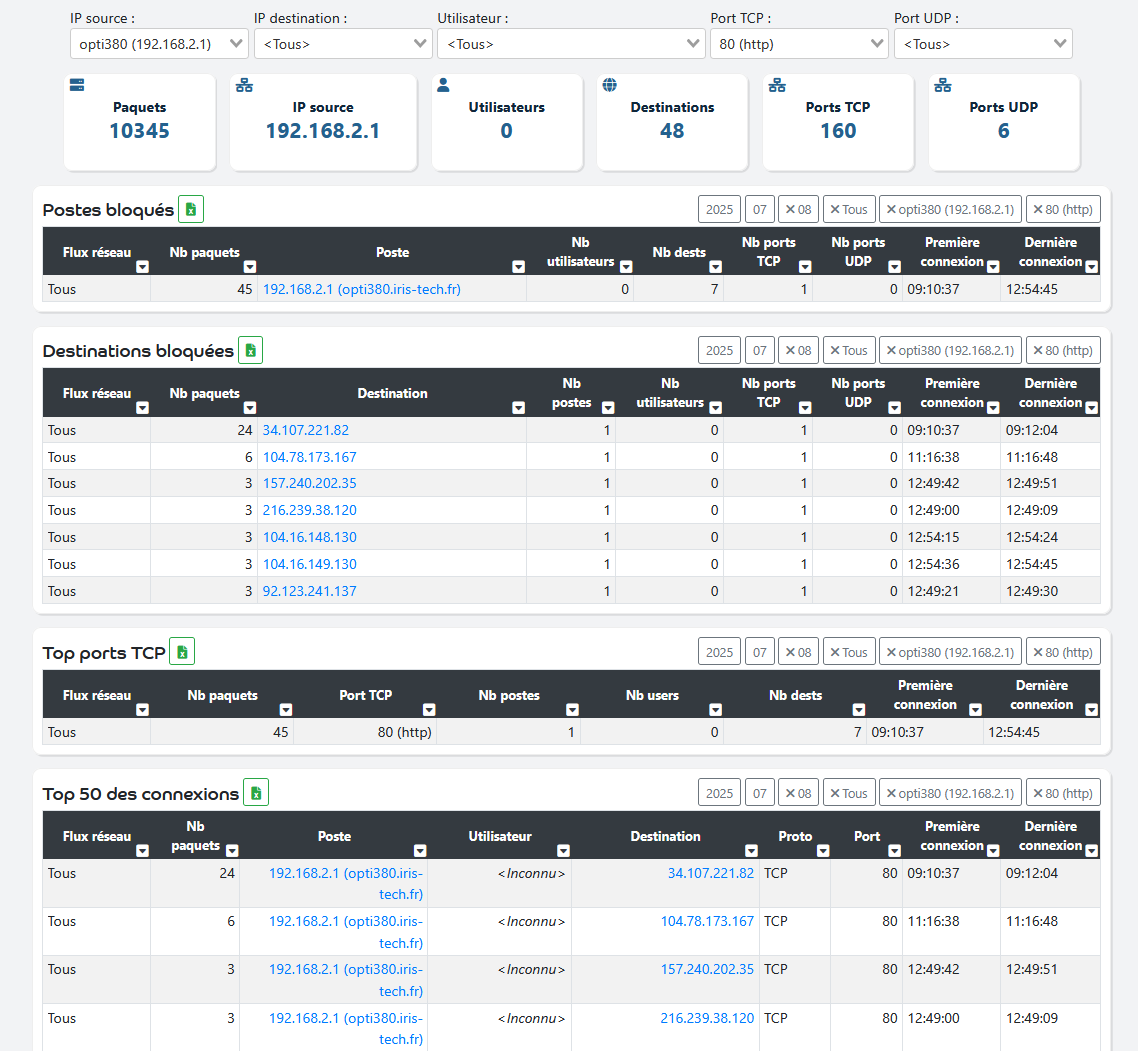This screenshot has width=1138, height=1051.
Task: Open poste 192.168.2.1 link in Postes bloqués
Action: tap(361, 289)
